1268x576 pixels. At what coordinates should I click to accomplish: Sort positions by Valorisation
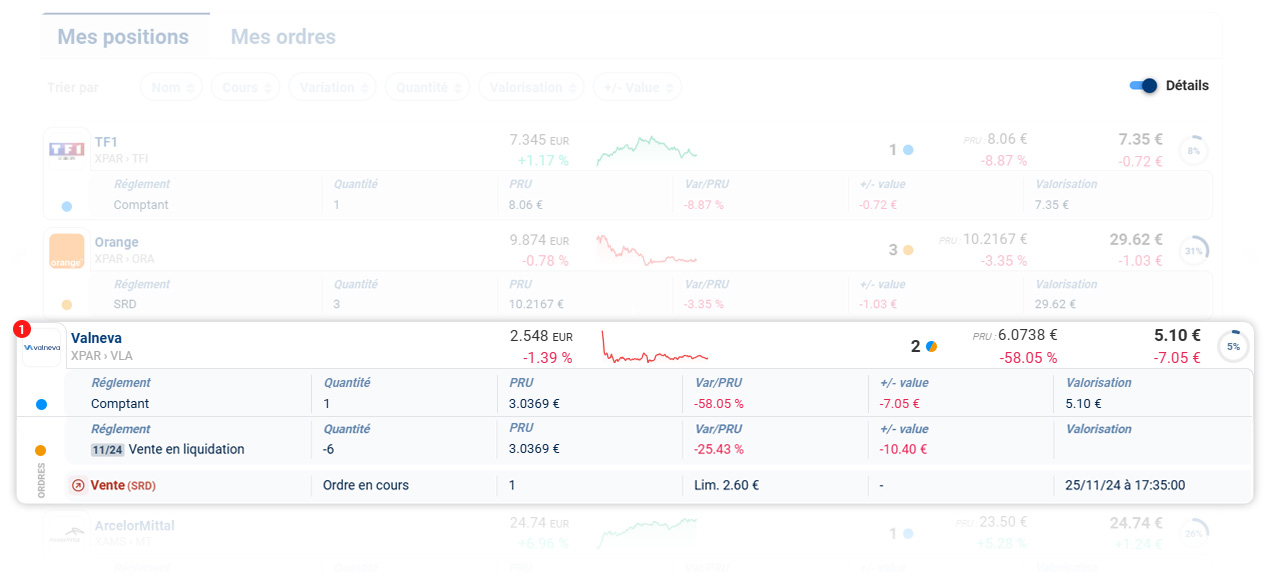(531, 87)
